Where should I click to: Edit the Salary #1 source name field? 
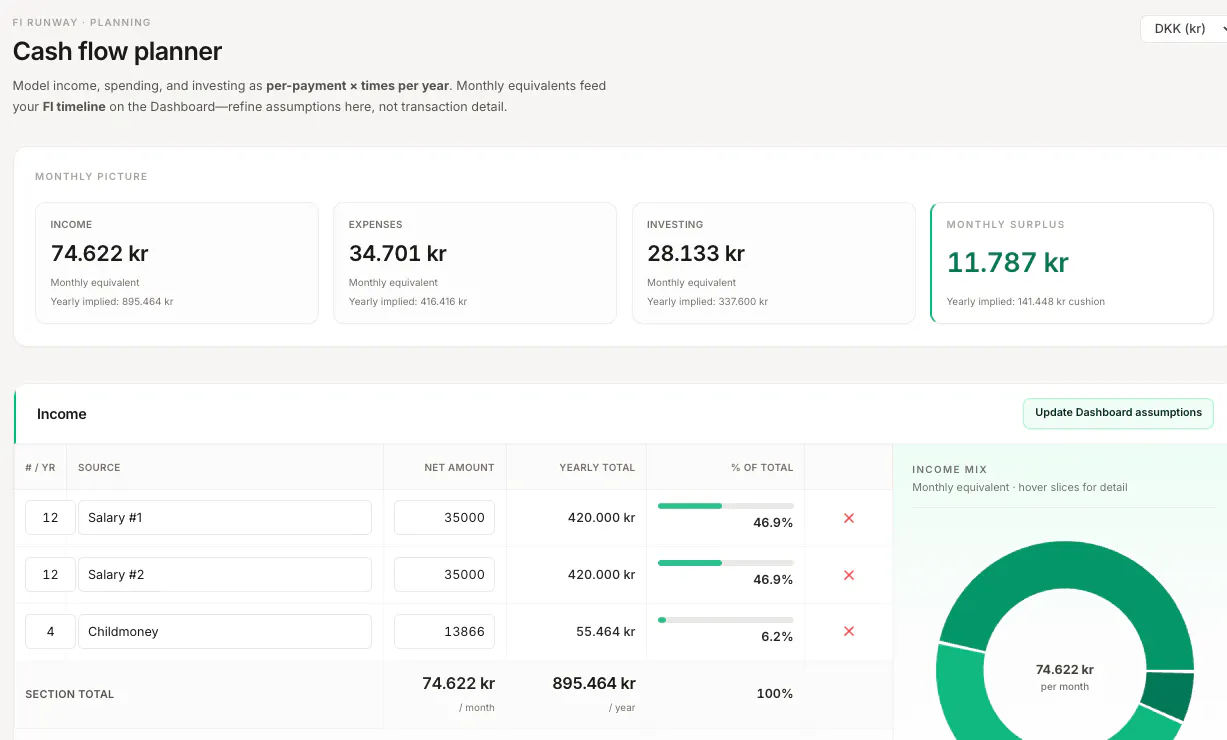click(225, 518)
